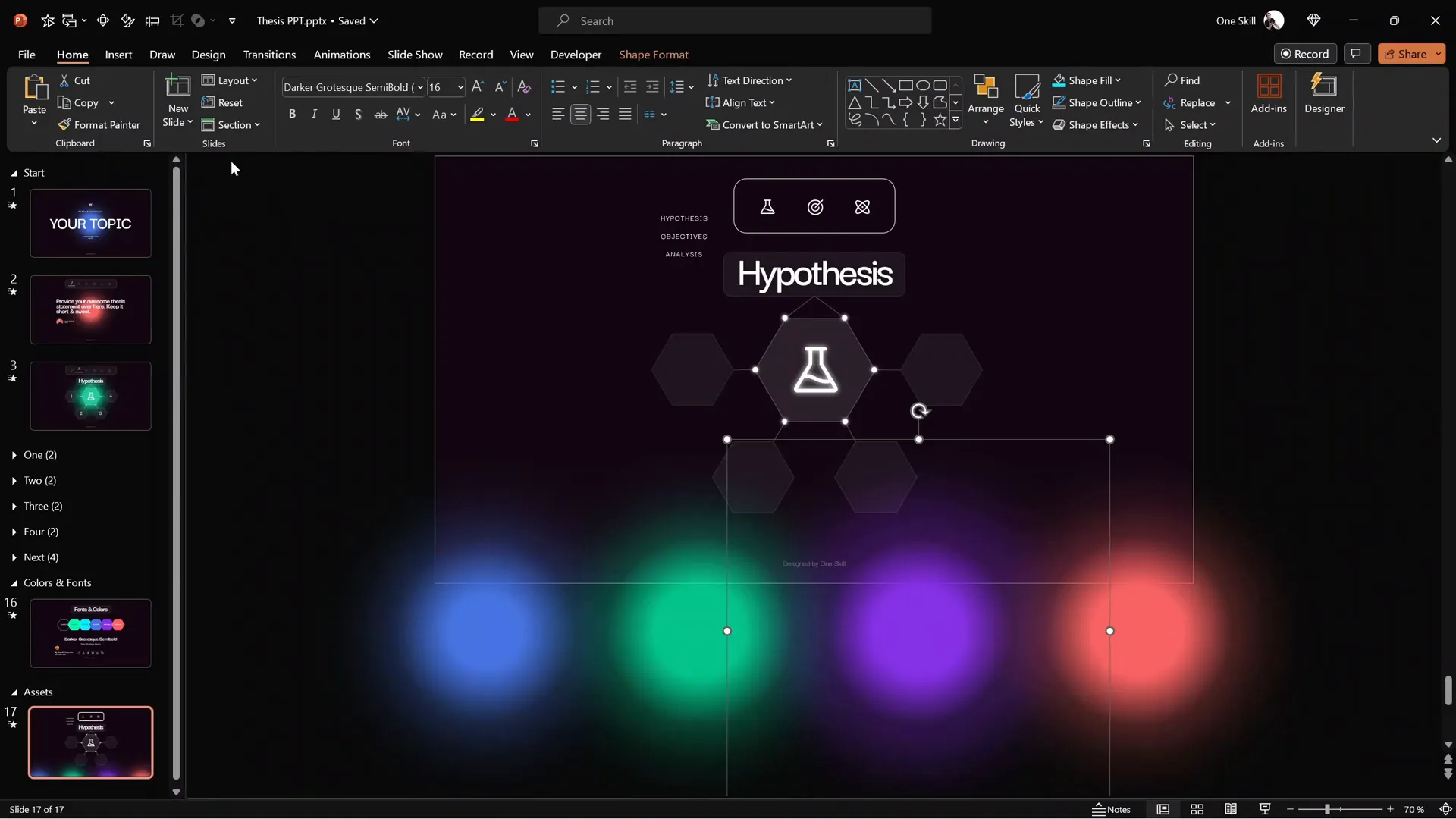Collapse the Colors & Fonts section

[x=14, y=583]
